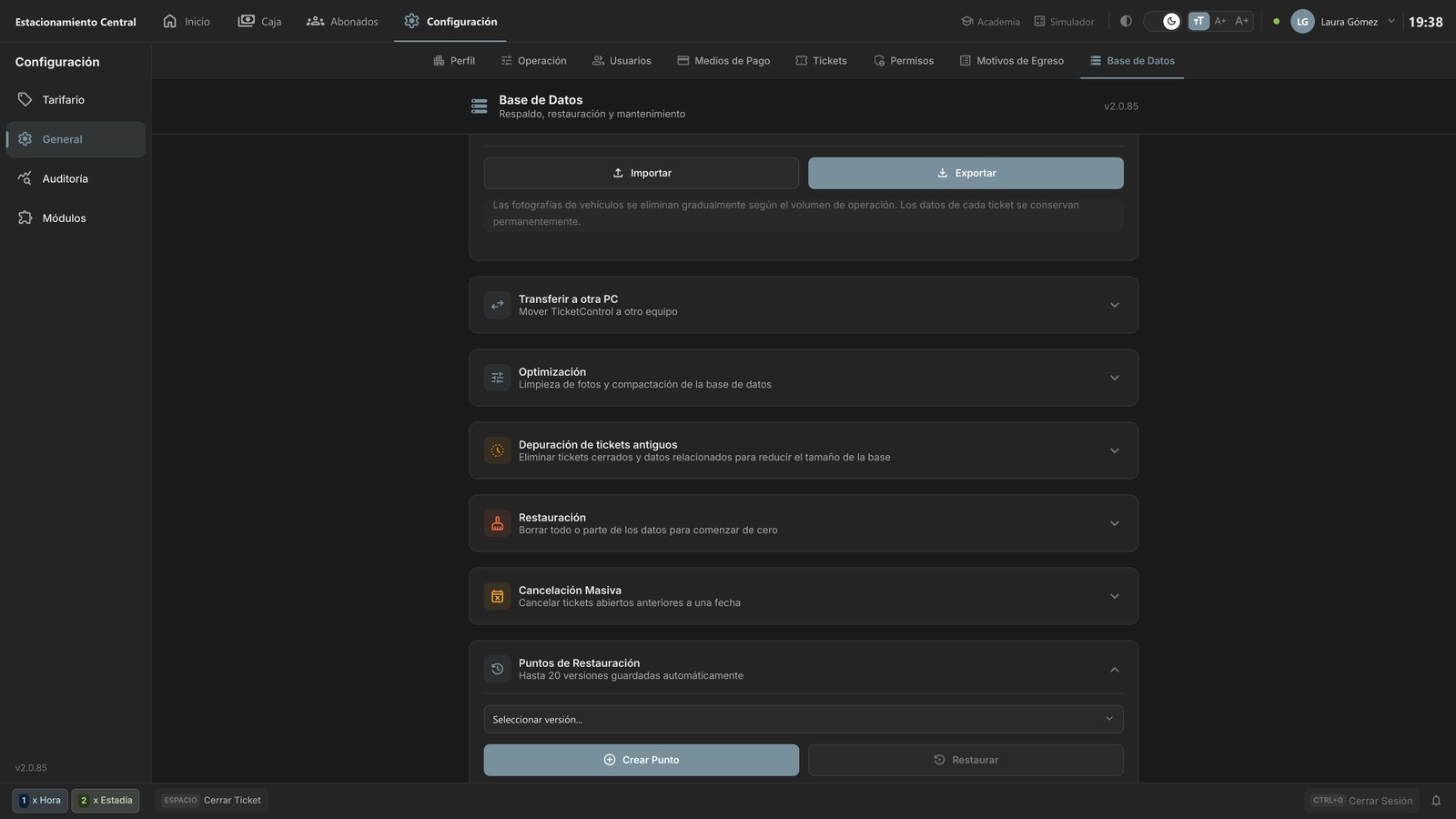Image resolution: width=1456 pixels, height=819 pixels.
Task: Click the LG user avatar
Action: tap(1302, 21)
